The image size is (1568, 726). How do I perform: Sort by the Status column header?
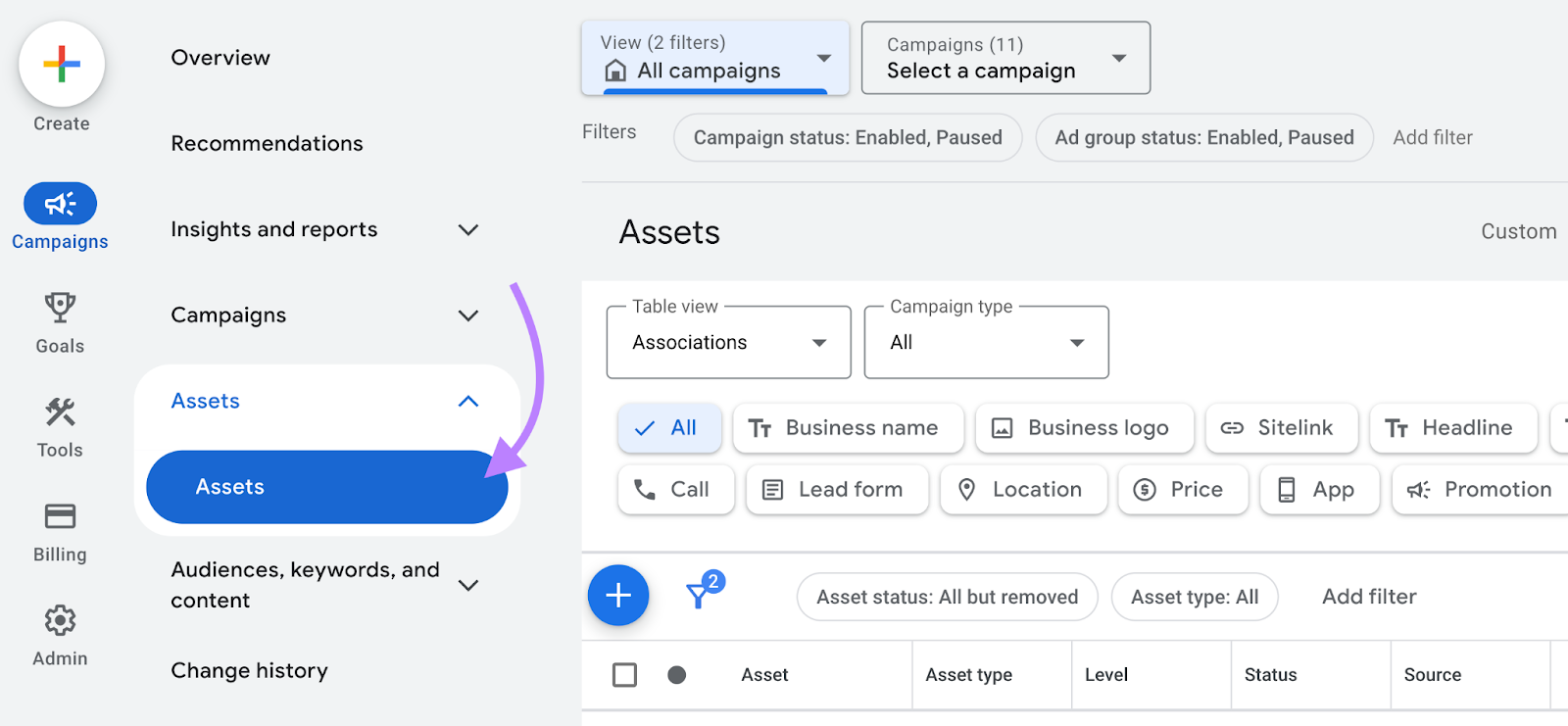pyautogui.click(x=1270, y=675)
